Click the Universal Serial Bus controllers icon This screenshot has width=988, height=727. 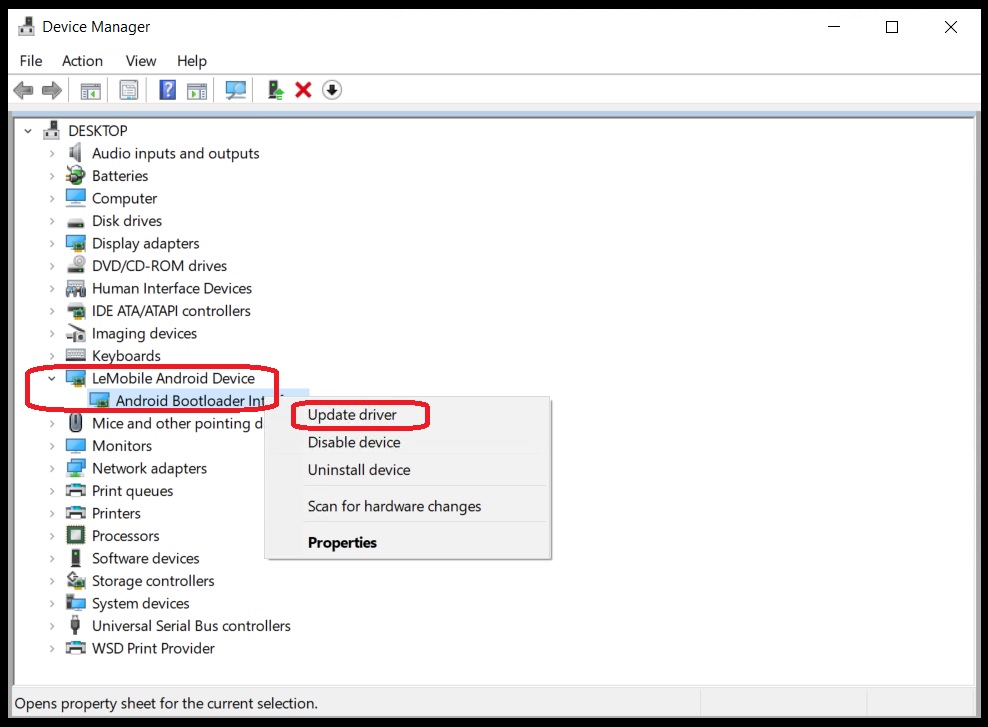pyautogui.click(x=75, y=626)
